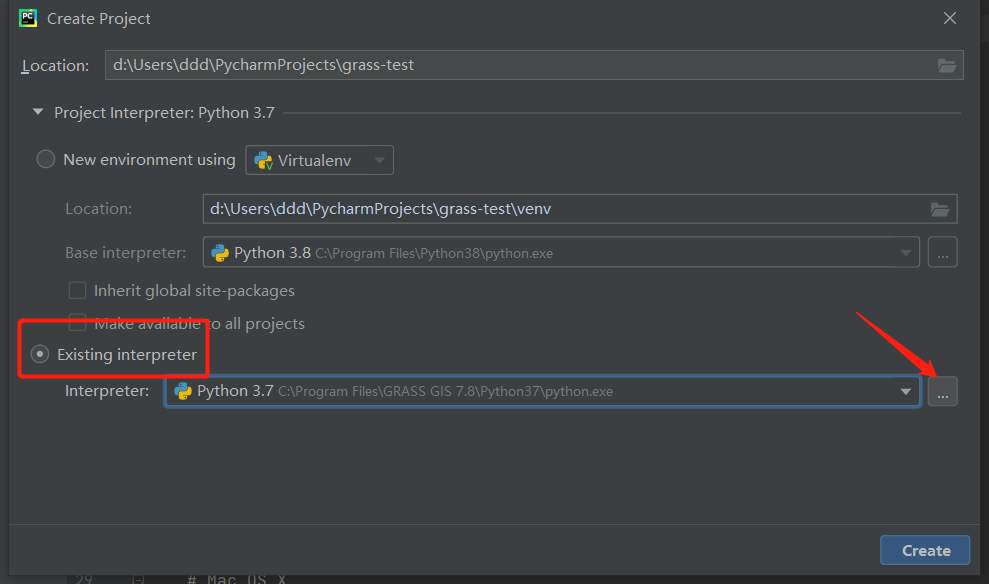
Task: Open the Virtualenv environment type dropdown
Action: [319, 160]
